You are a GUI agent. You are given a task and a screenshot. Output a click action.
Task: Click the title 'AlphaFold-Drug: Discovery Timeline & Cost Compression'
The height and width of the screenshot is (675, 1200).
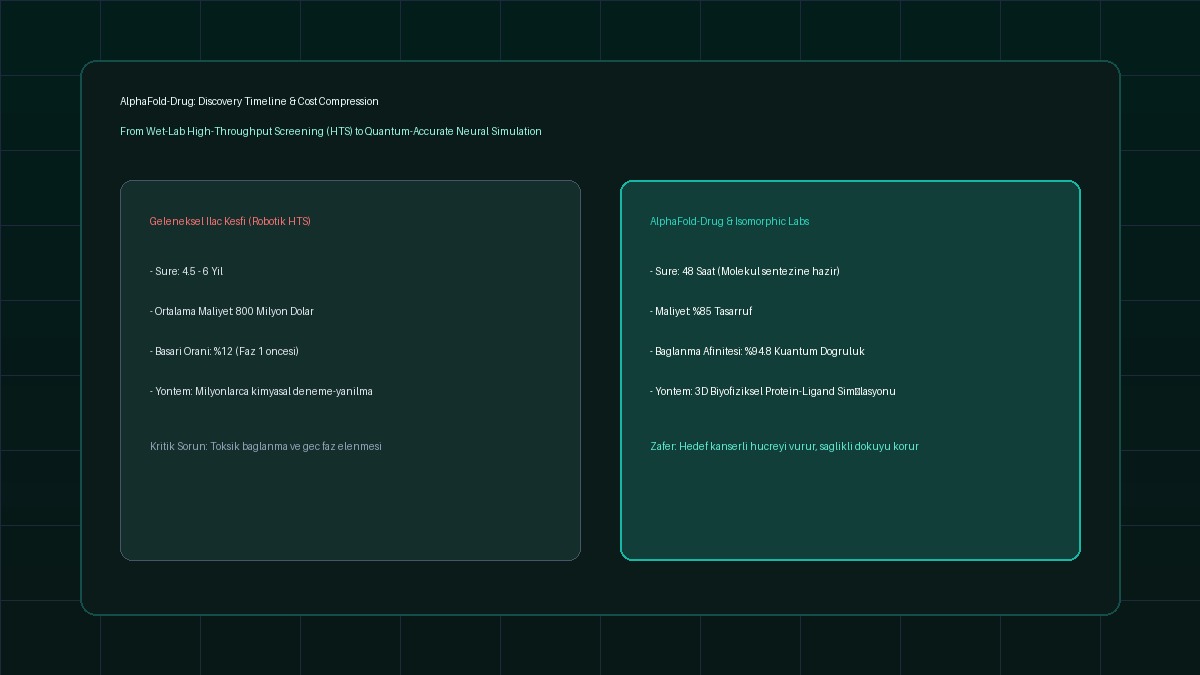249,101
